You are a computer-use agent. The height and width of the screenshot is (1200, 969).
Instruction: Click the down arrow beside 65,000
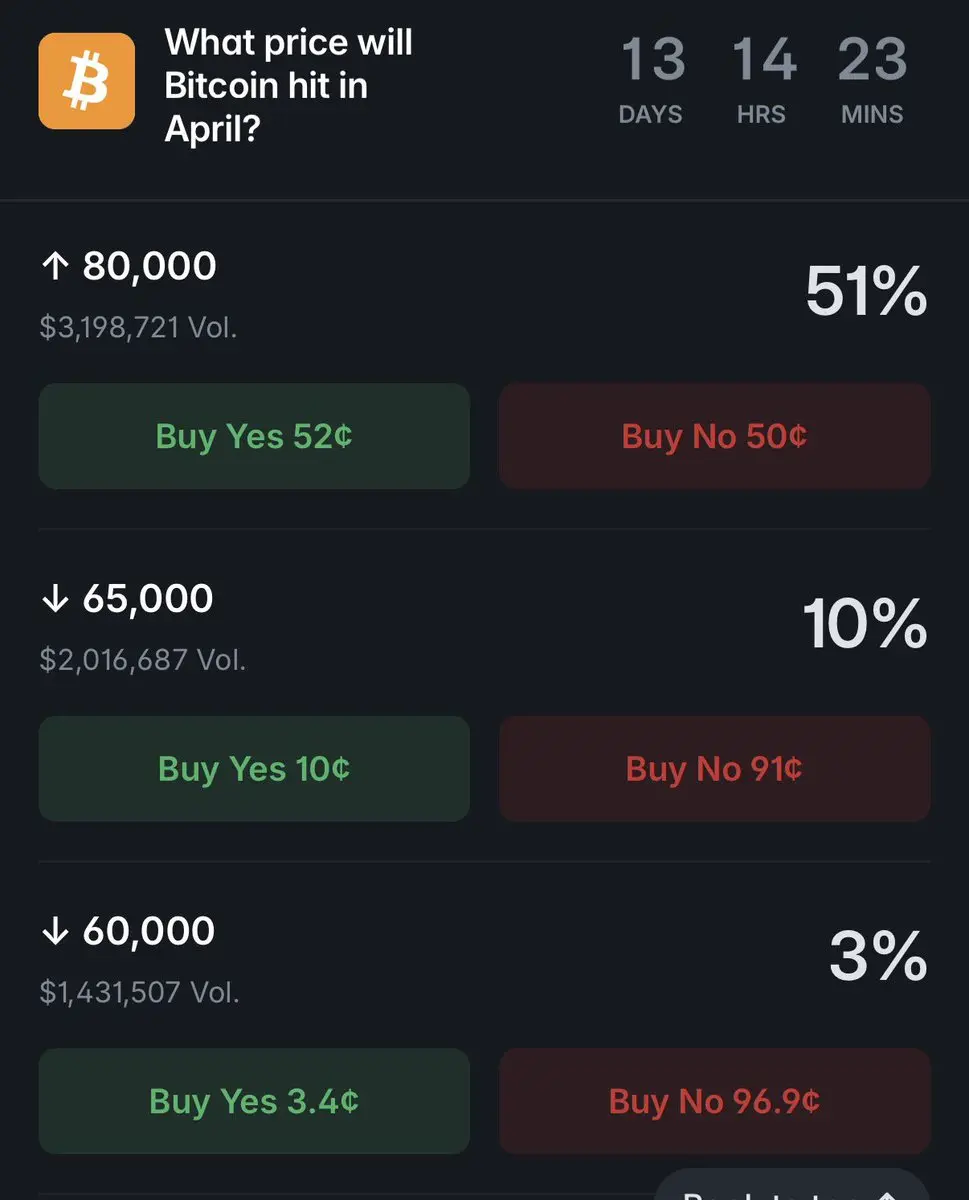[x=55, y=599]
